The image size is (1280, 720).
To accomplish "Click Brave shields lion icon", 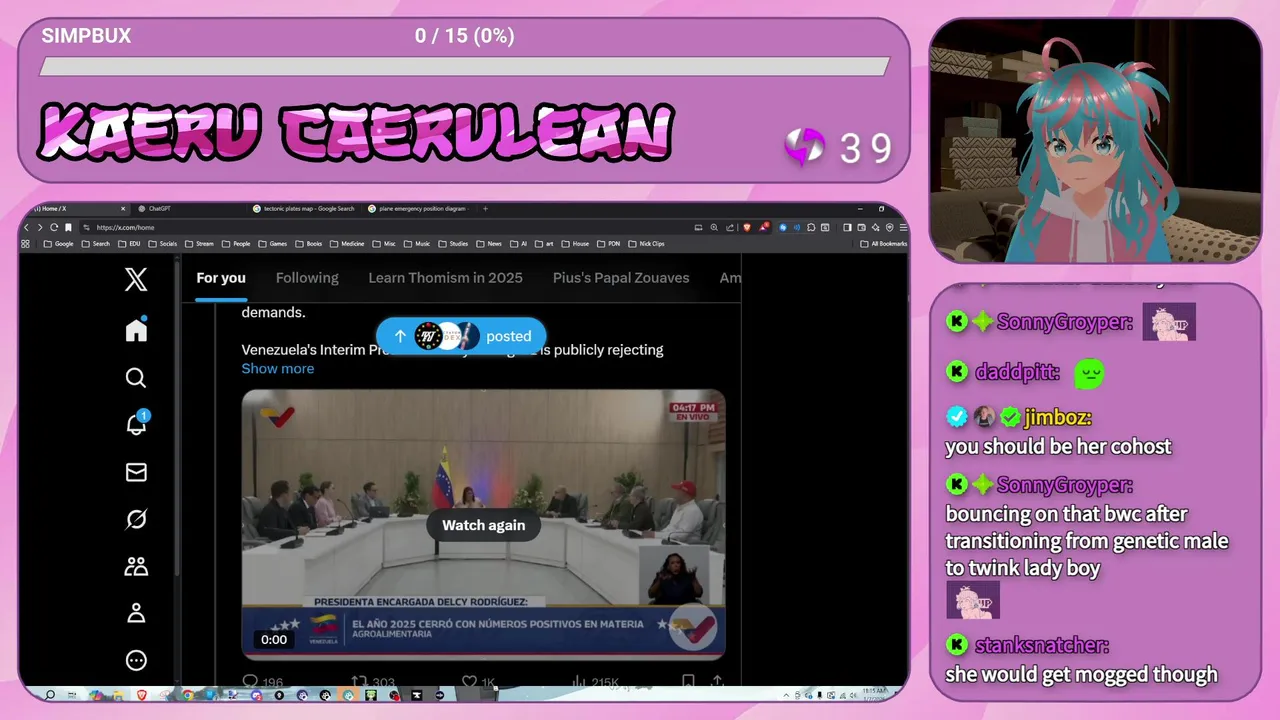I will [747, 227].
